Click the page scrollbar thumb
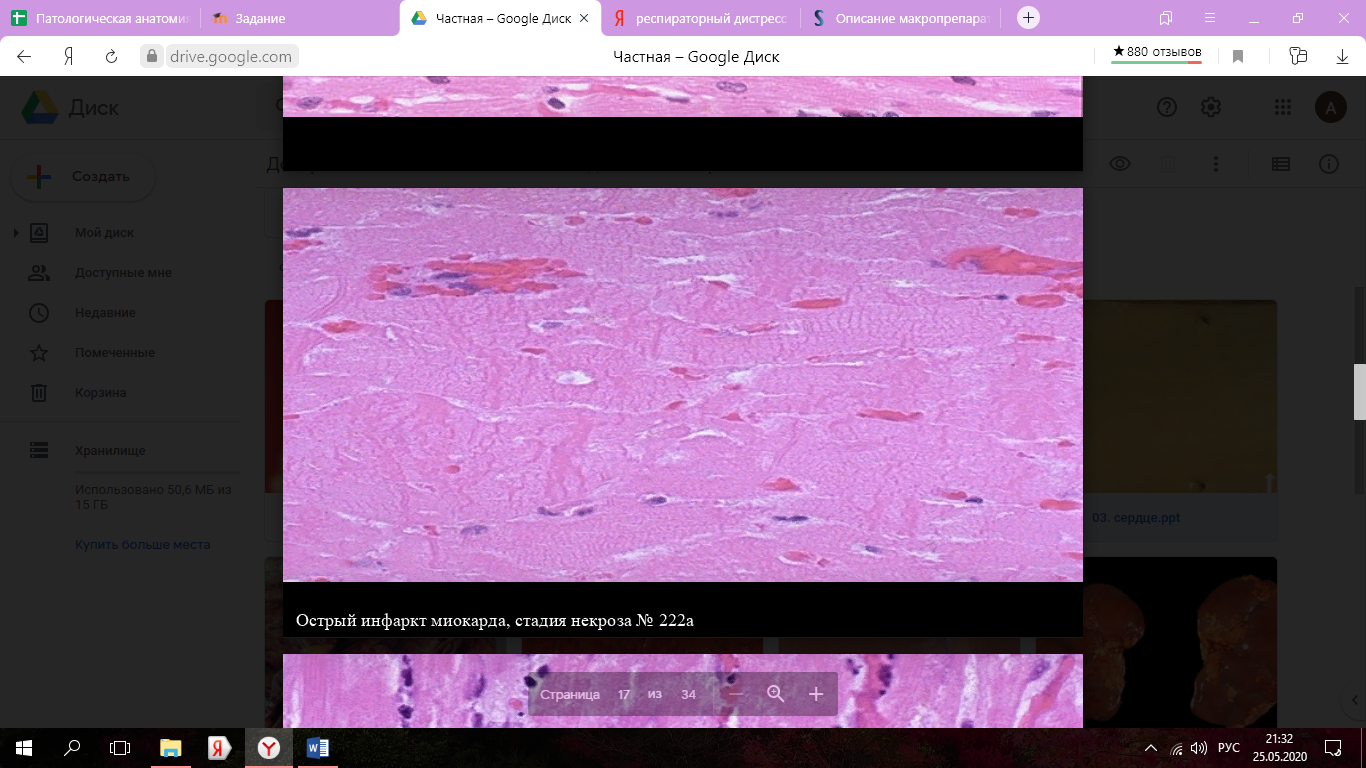The width and height of the screenshot is (1366, 768). point(1359,392)
